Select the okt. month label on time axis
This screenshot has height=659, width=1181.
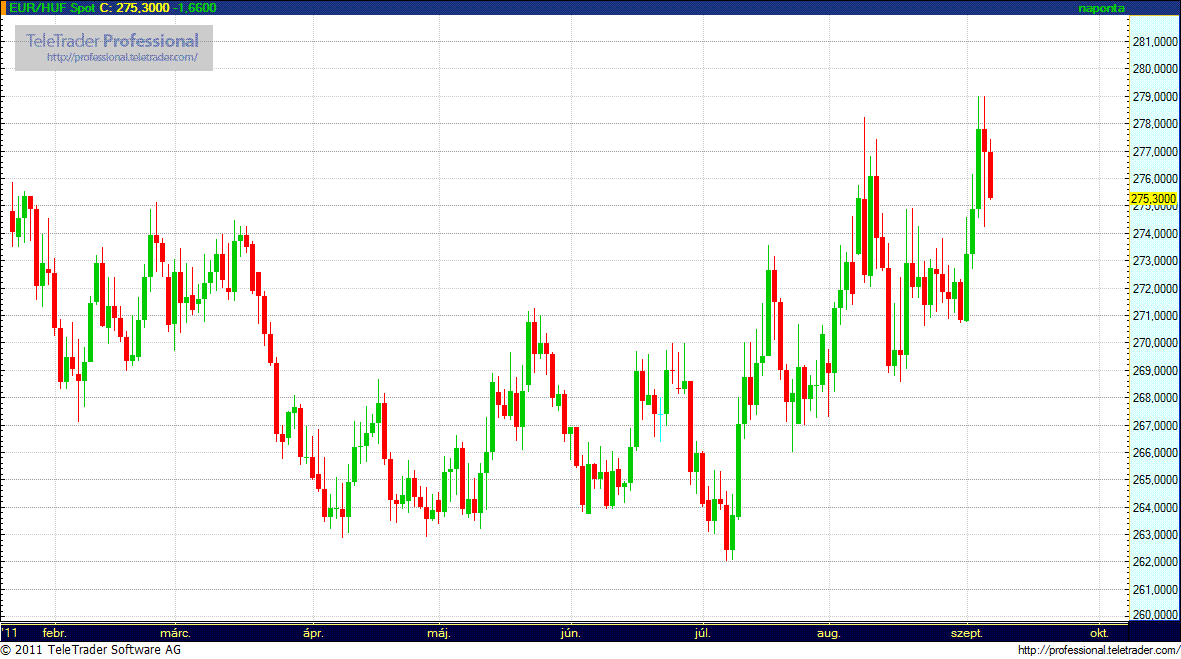click(1099, 633)
